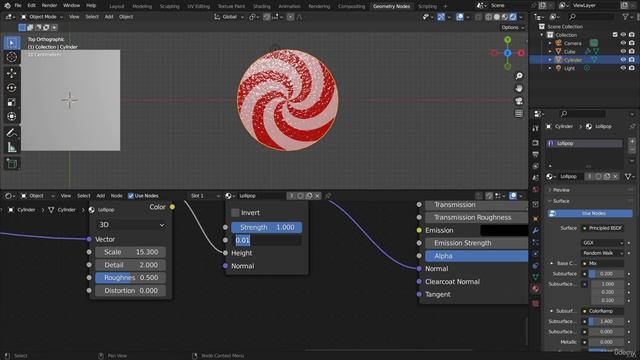Hide the Cube in viewport
This screenshot has width=640, height=360.
[x=623, y=51]
